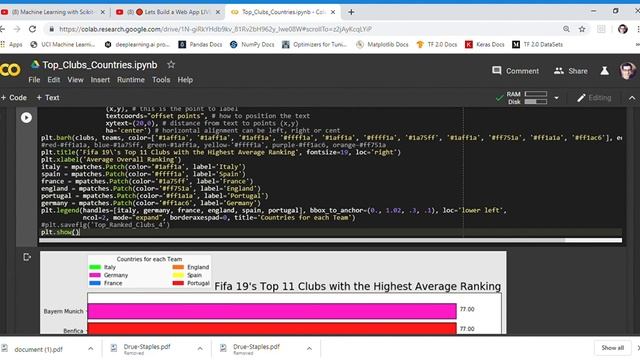
Task: Add a new Code cell
Action: [x=14, y=98]
